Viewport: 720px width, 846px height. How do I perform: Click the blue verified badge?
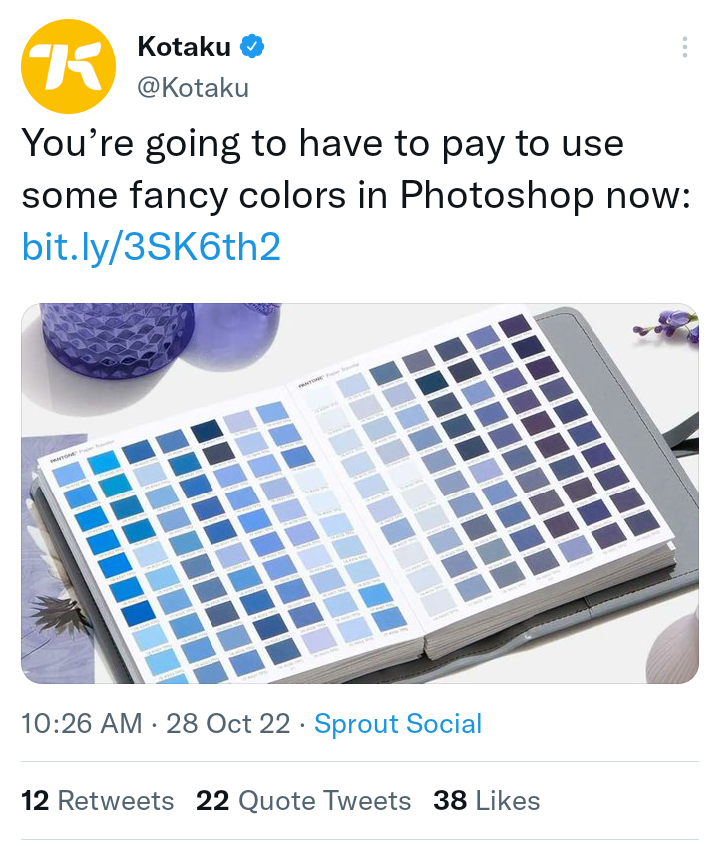click(x=252, y=46)
